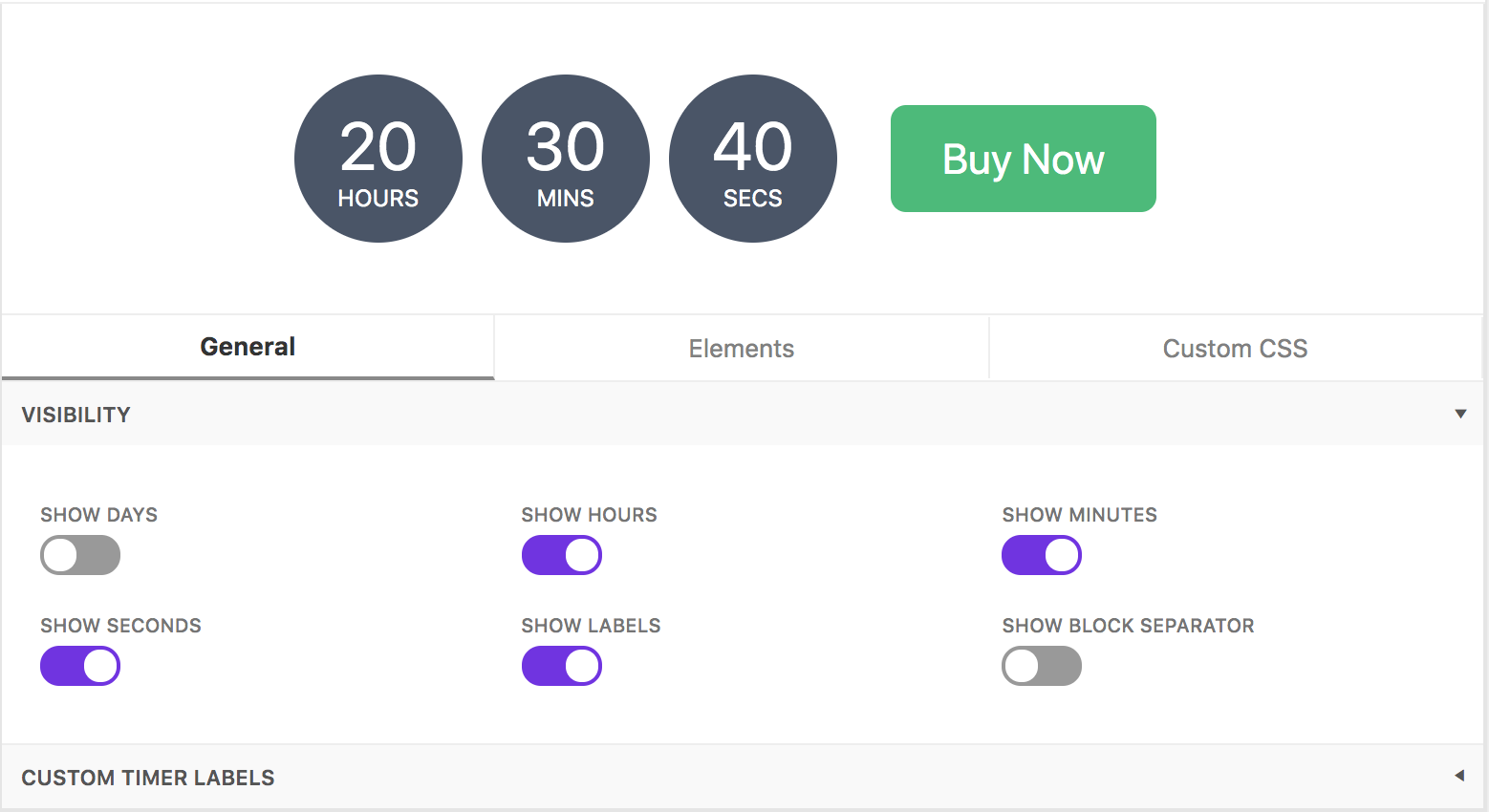Click the Show Block Separator label
This screenshot has height=812, width=1489.
coord(1128,626)
